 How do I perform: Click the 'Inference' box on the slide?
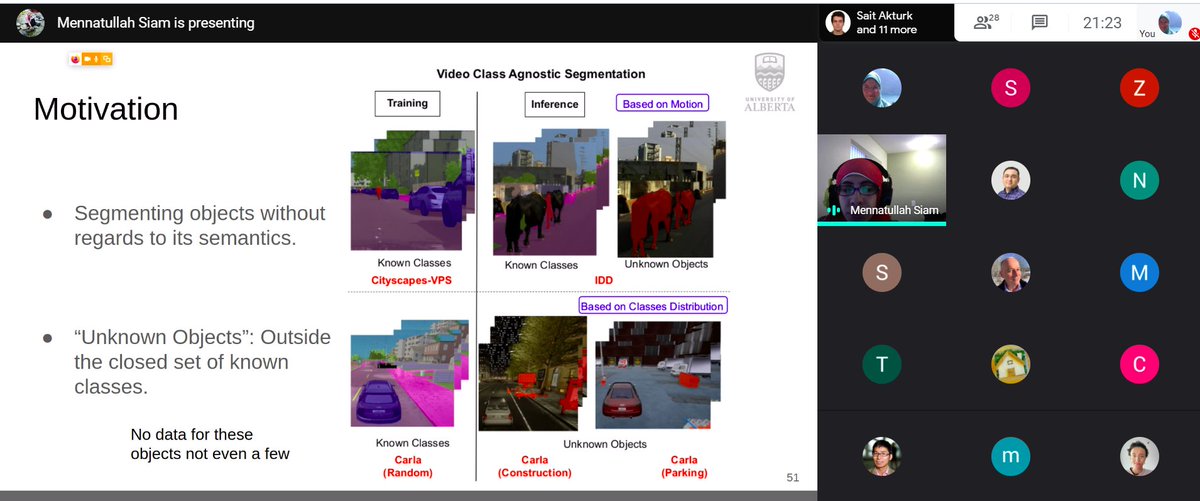pos(554,104)
